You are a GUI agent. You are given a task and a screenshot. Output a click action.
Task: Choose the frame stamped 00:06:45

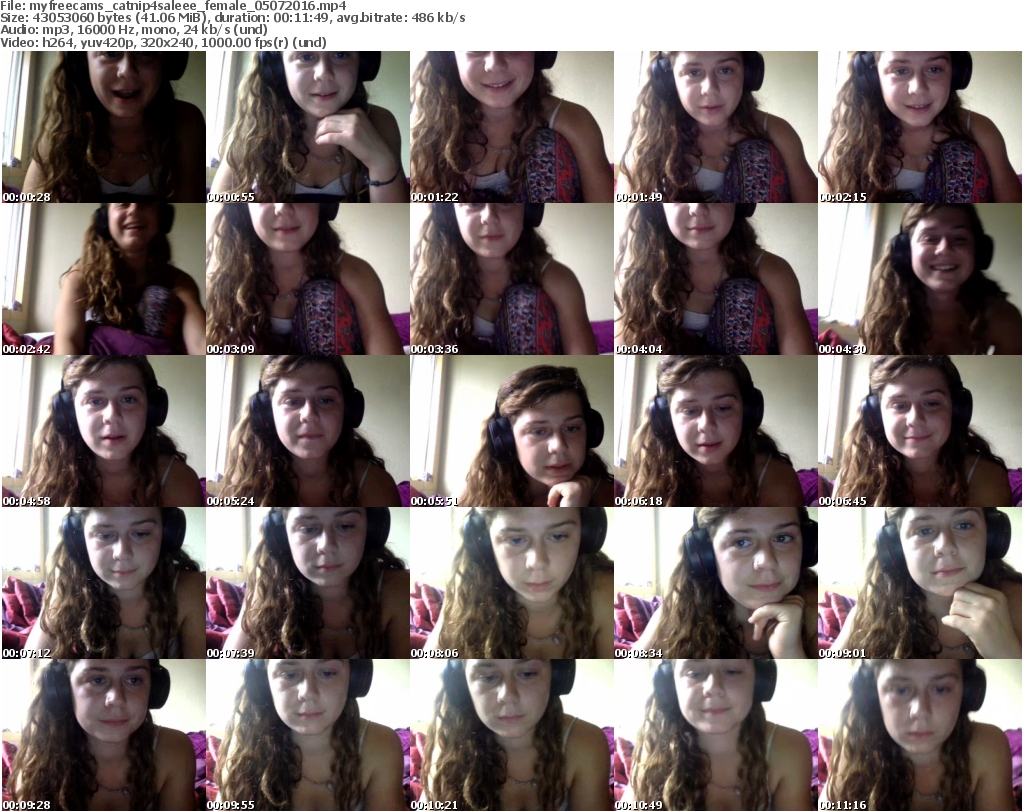tap(920, 431)
